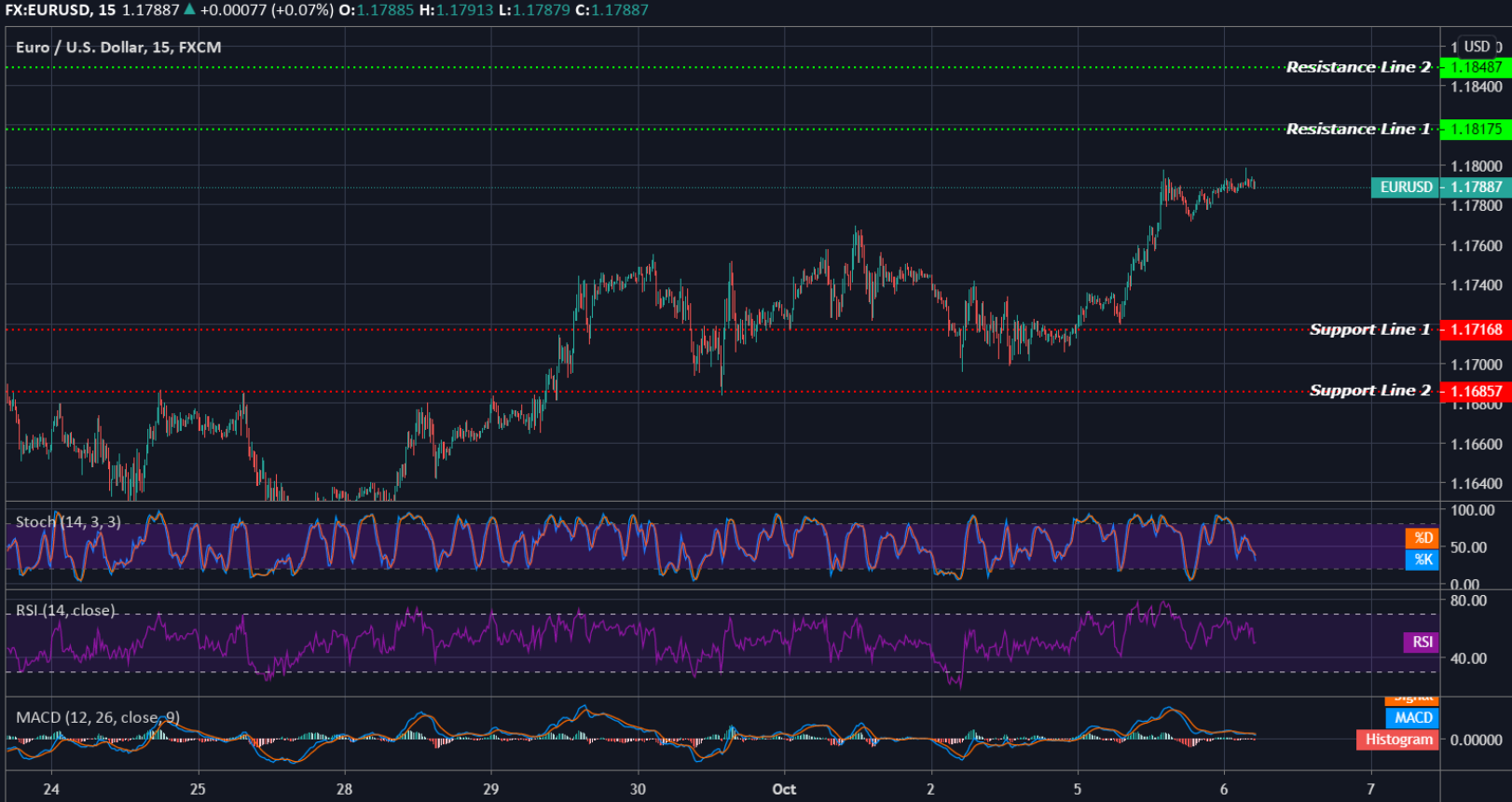
Task: Click the L:1.17879 low value
Action: 534,10
